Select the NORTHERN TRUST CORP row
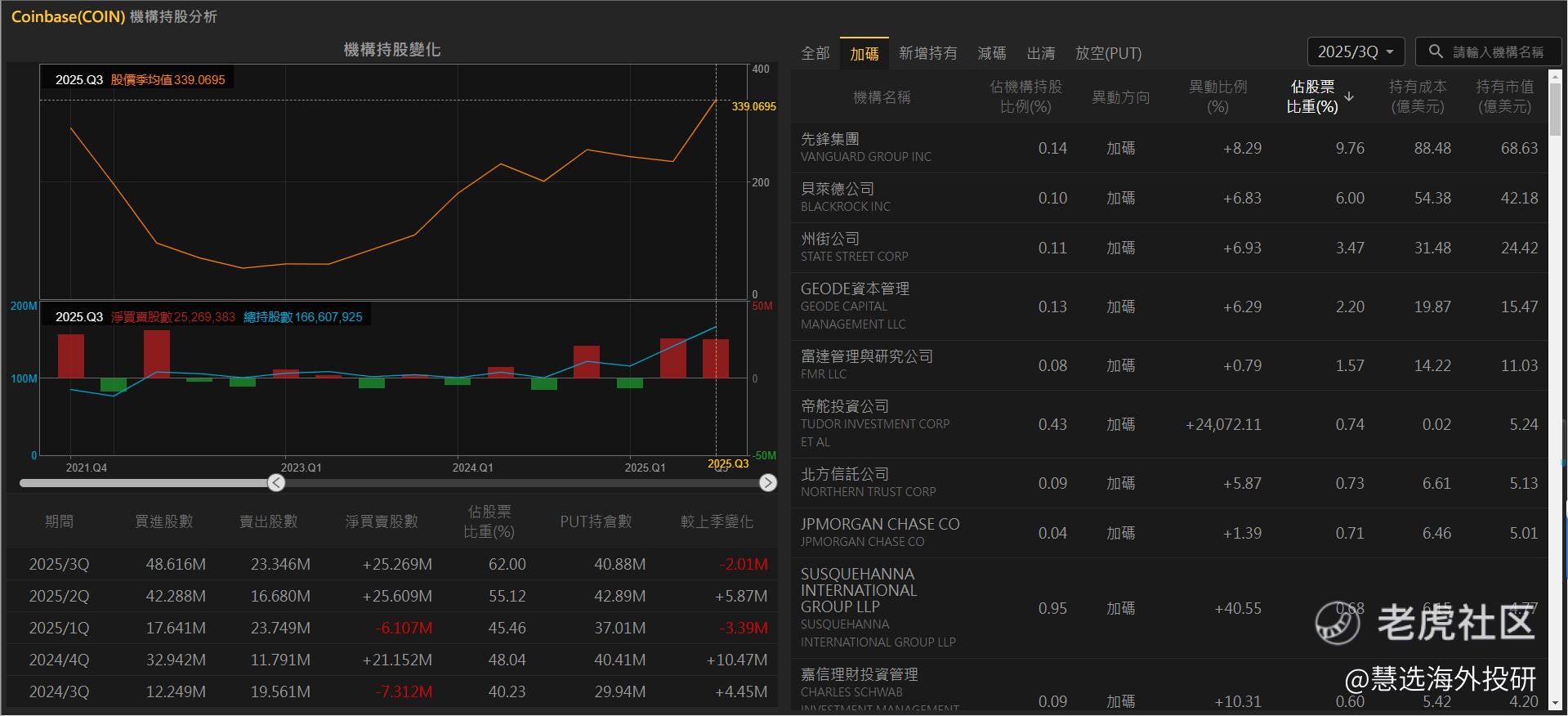1568x716 pixels. coord(1169,483)
